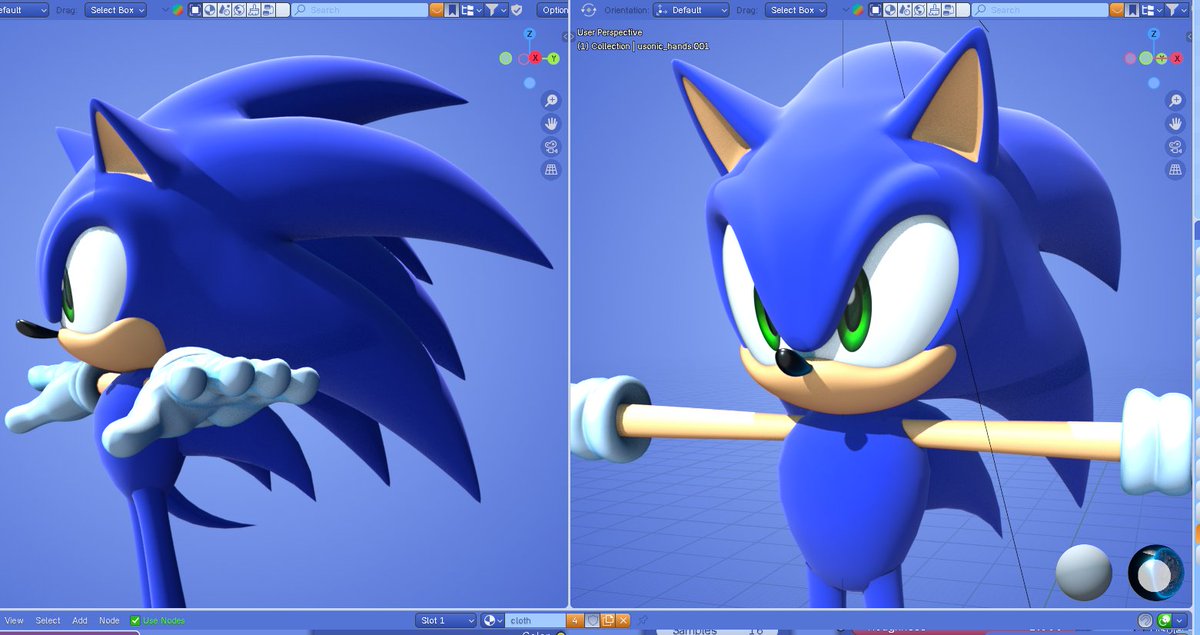
Task: Click the red X axis in right gizmo
Action: click(1177, 58)
